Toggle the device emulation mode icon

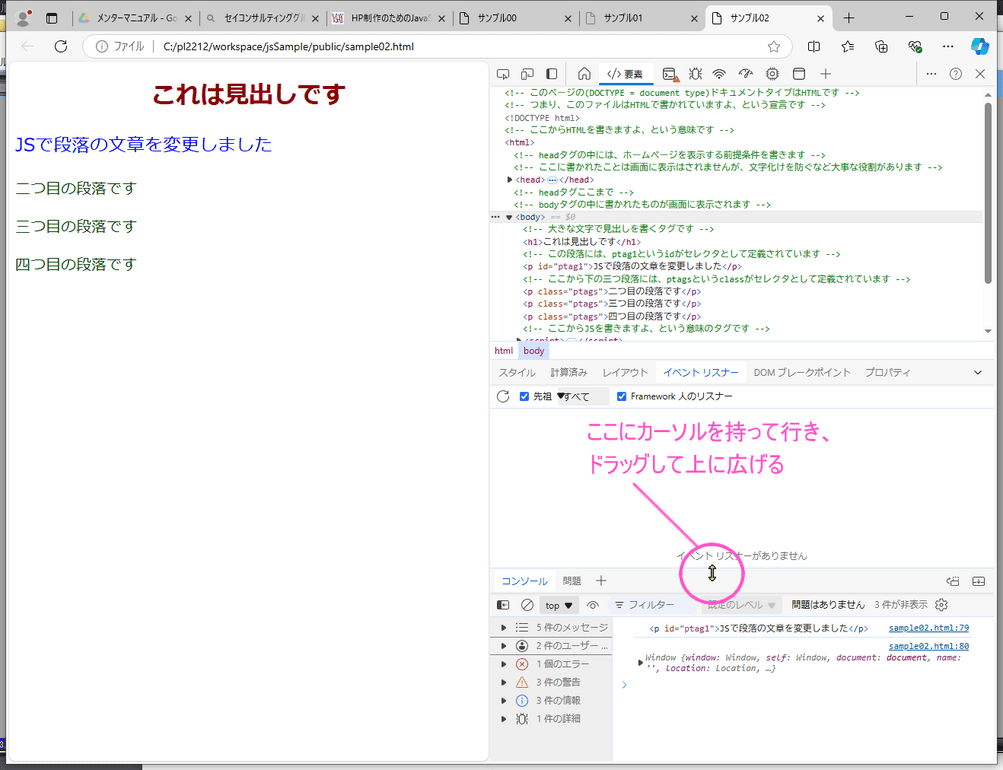[527, 73]
